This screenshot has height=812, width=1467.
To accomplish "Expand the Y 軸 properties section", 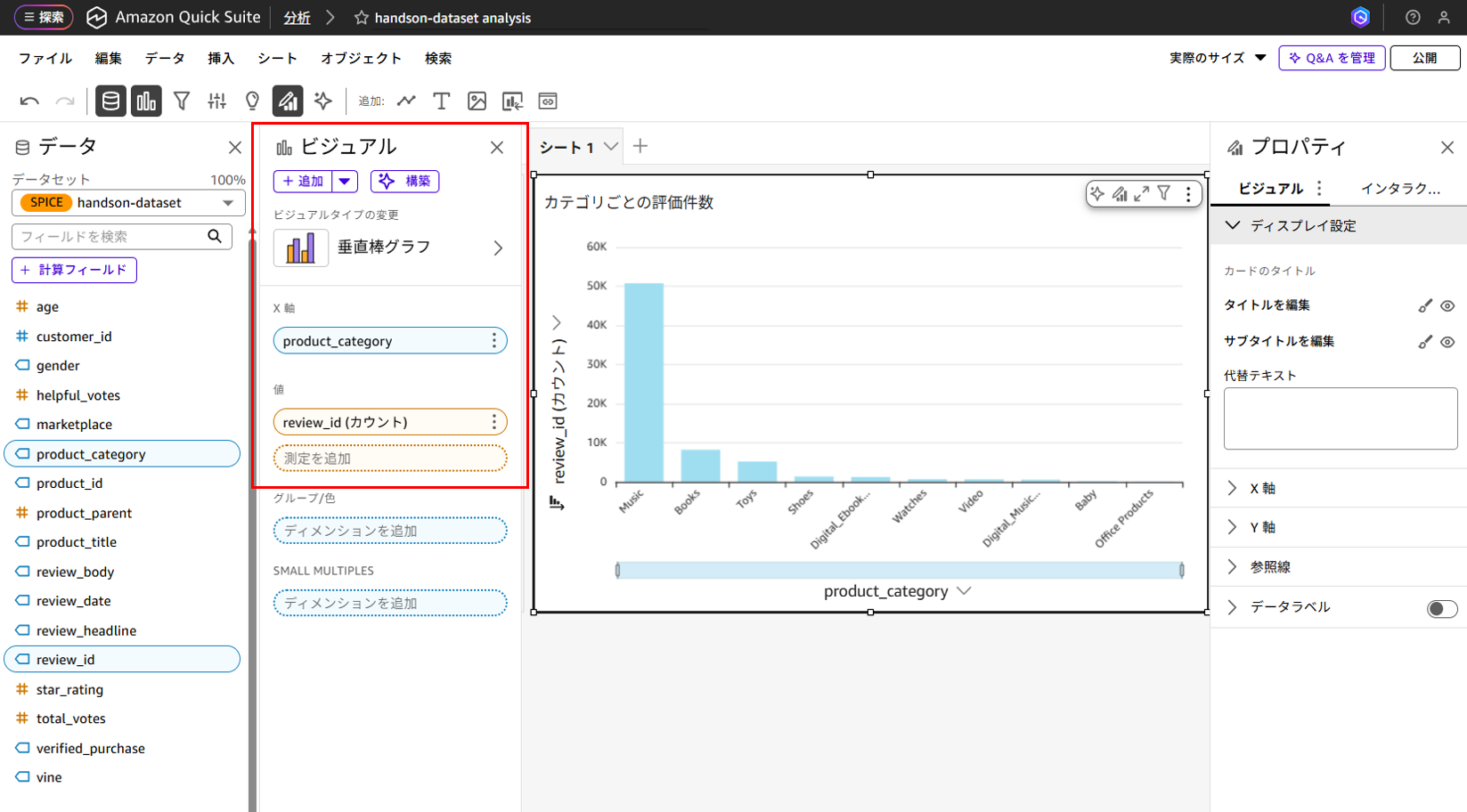I will pos(1339,527).
